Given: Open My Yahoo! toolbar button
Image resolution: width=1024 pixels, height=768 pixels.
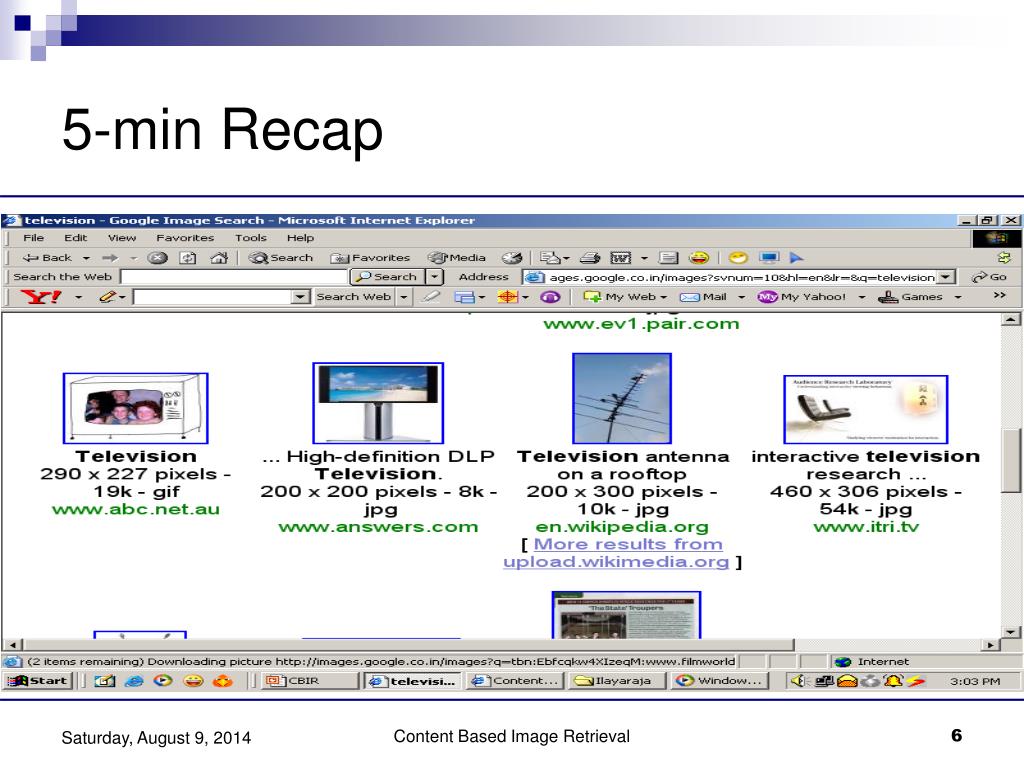Looking at the screenshot, I should tap(801, 297).
